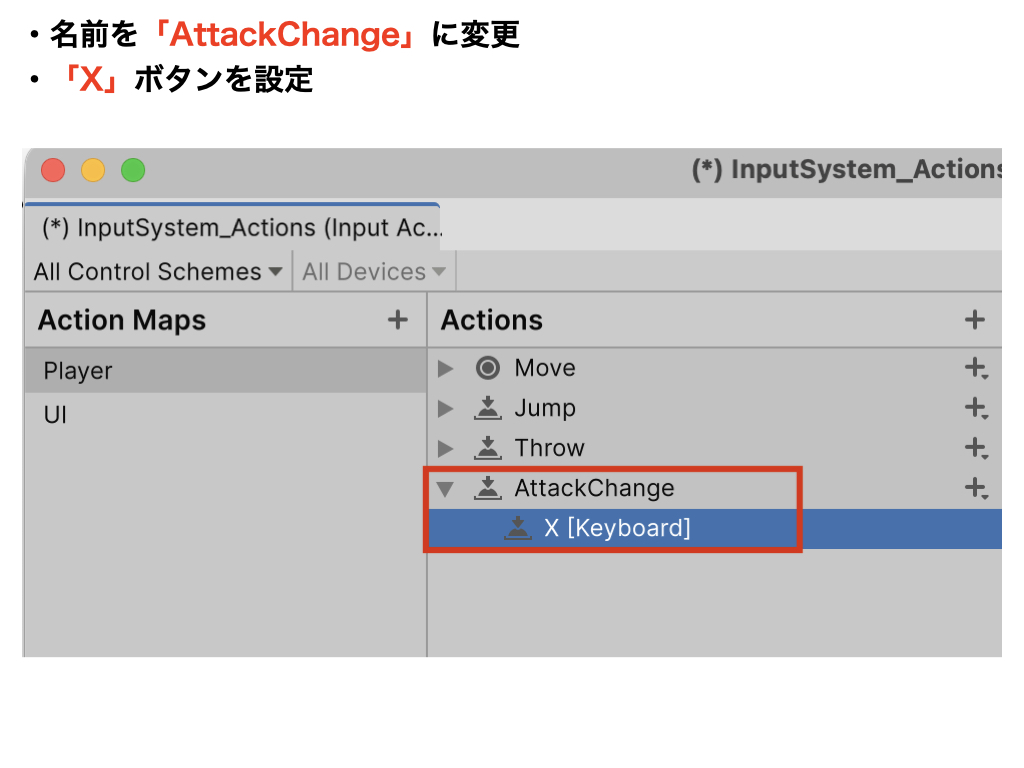Select the Player action map
The height and width of the screenshot is (768, 1024).
coord(225,371)
